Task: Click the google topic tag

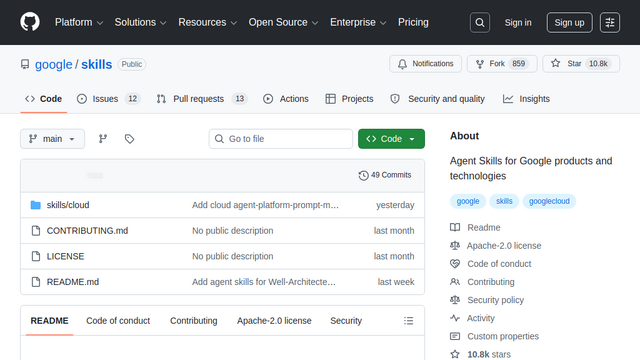Action: (x=468, y=201)
